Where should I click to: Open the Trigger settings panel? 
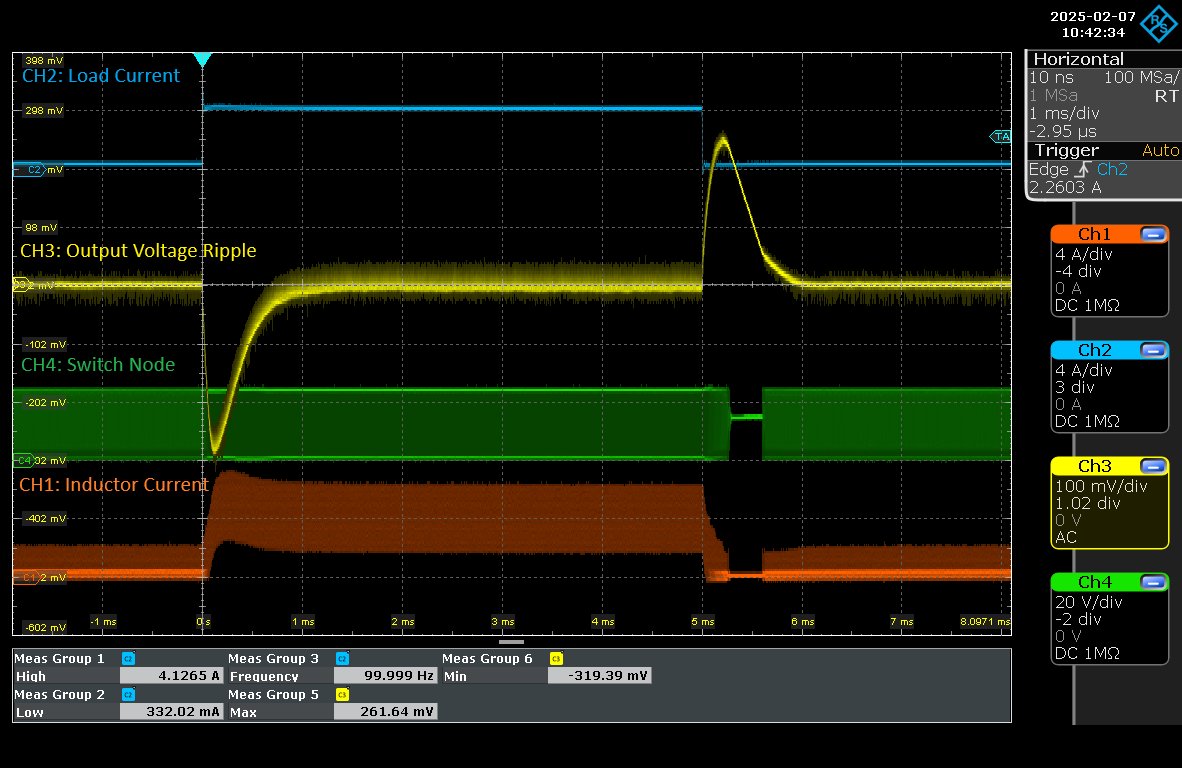(1067, 150)
